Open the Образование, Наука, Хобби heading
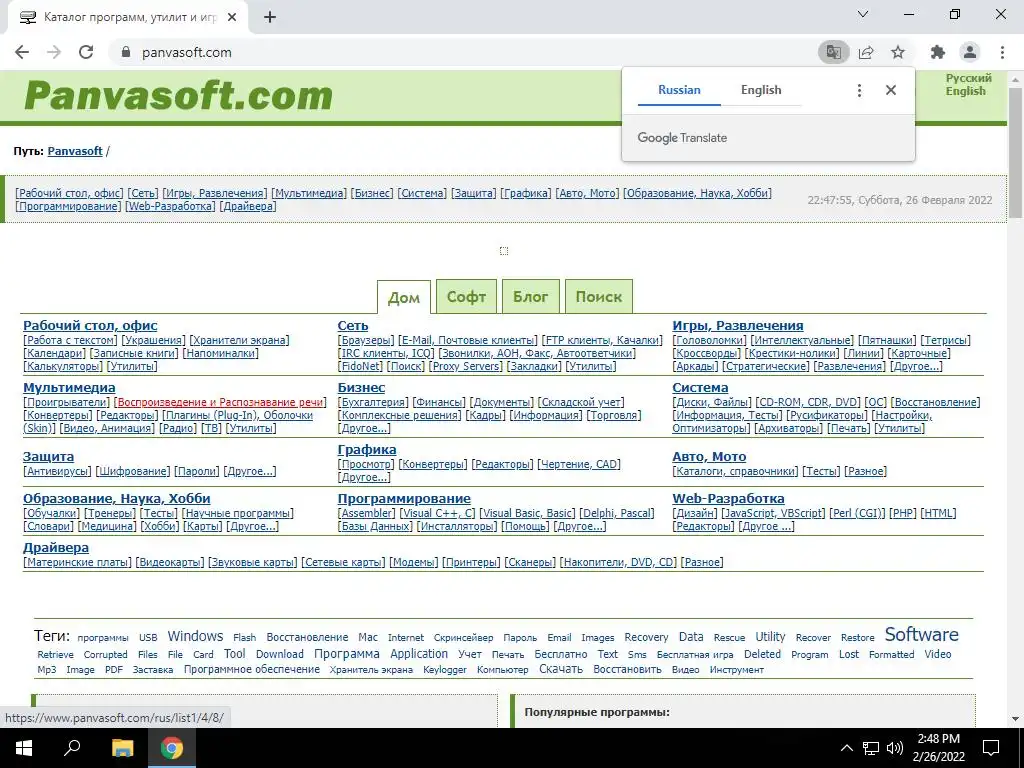 tap(117, 498)
